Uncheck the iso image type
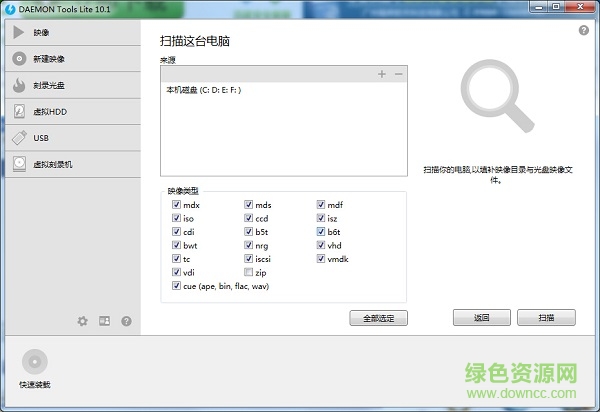The width and height of the screenshot is (600, 412). [x=177, y=218]
